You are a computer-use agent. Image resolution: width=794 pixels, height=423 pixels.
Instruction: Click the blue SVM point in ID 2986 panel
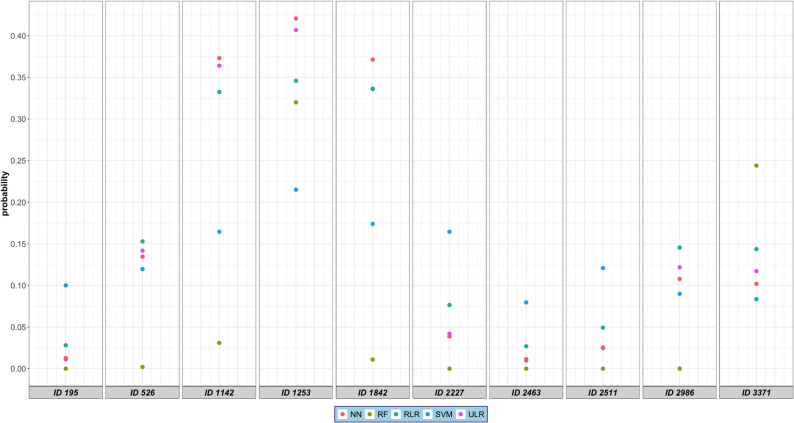[x=680, y=294]
